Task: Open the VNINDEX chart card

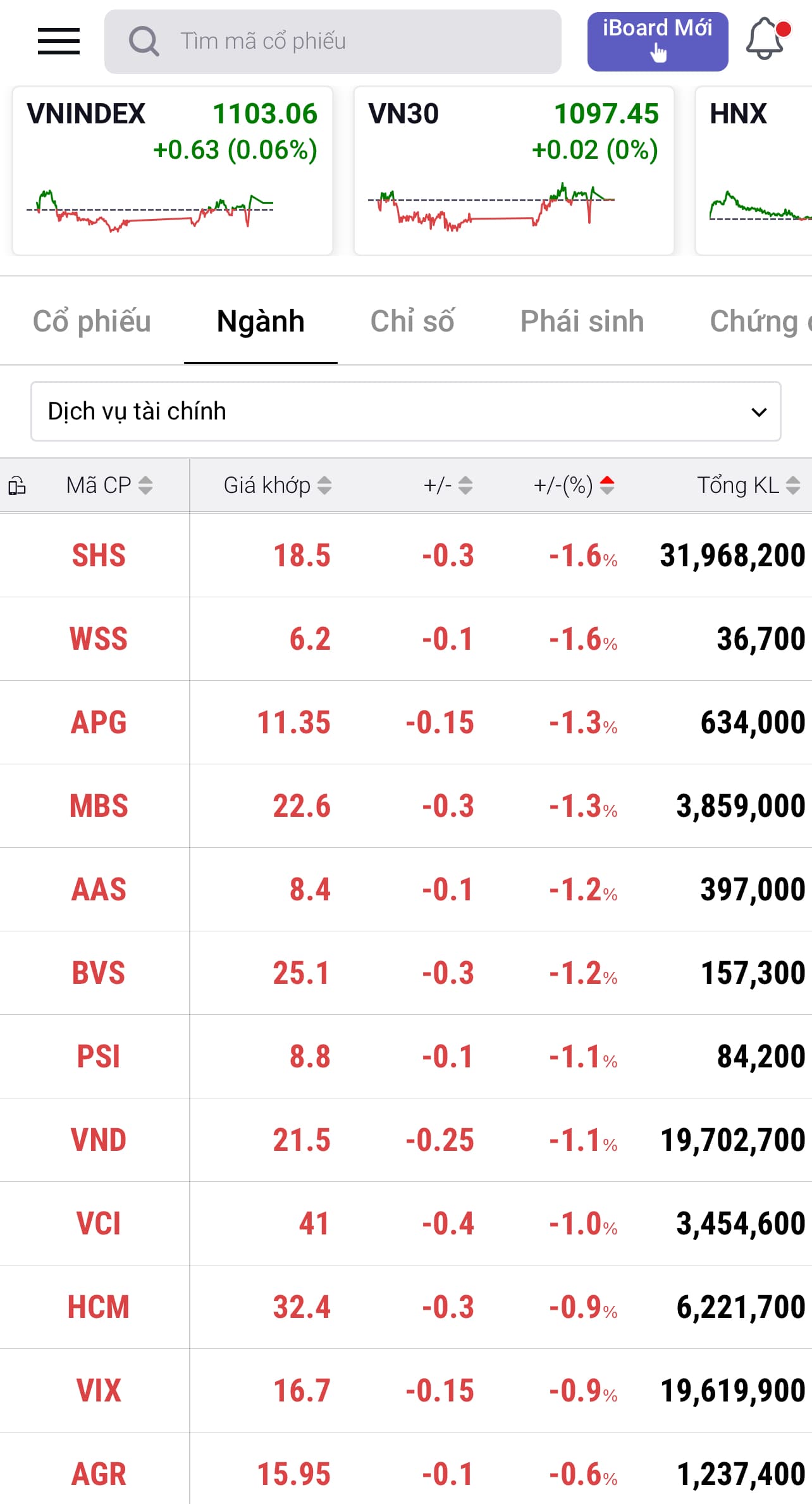Action: (172, 171)
